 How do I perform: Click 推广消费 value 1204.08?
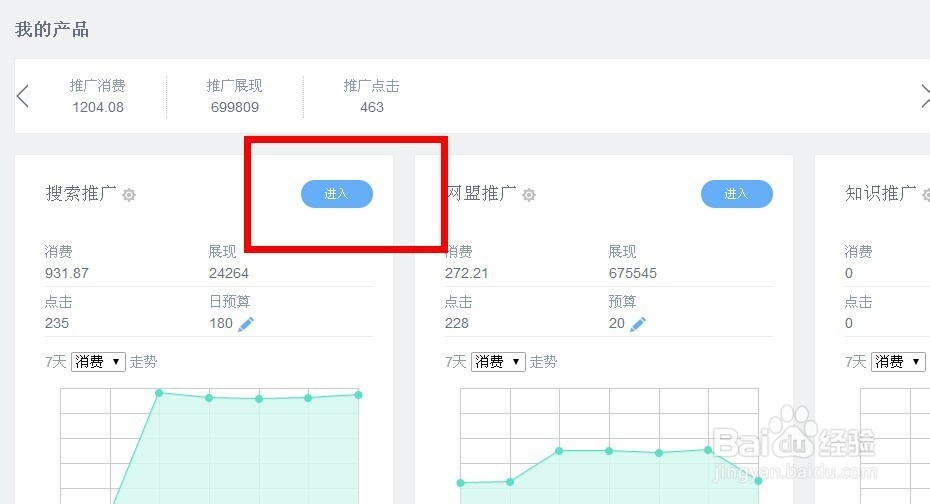coord(98,107)
